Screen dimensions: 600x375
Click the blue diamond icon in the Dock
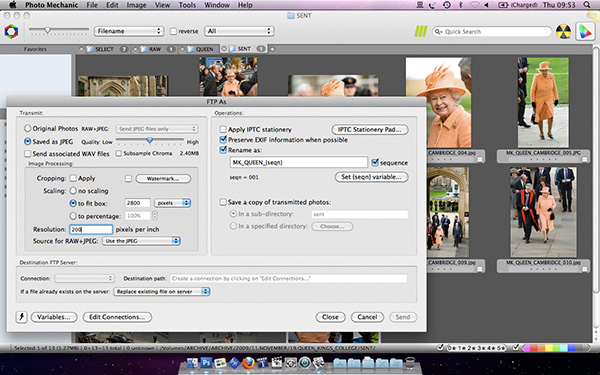point(234,362)
